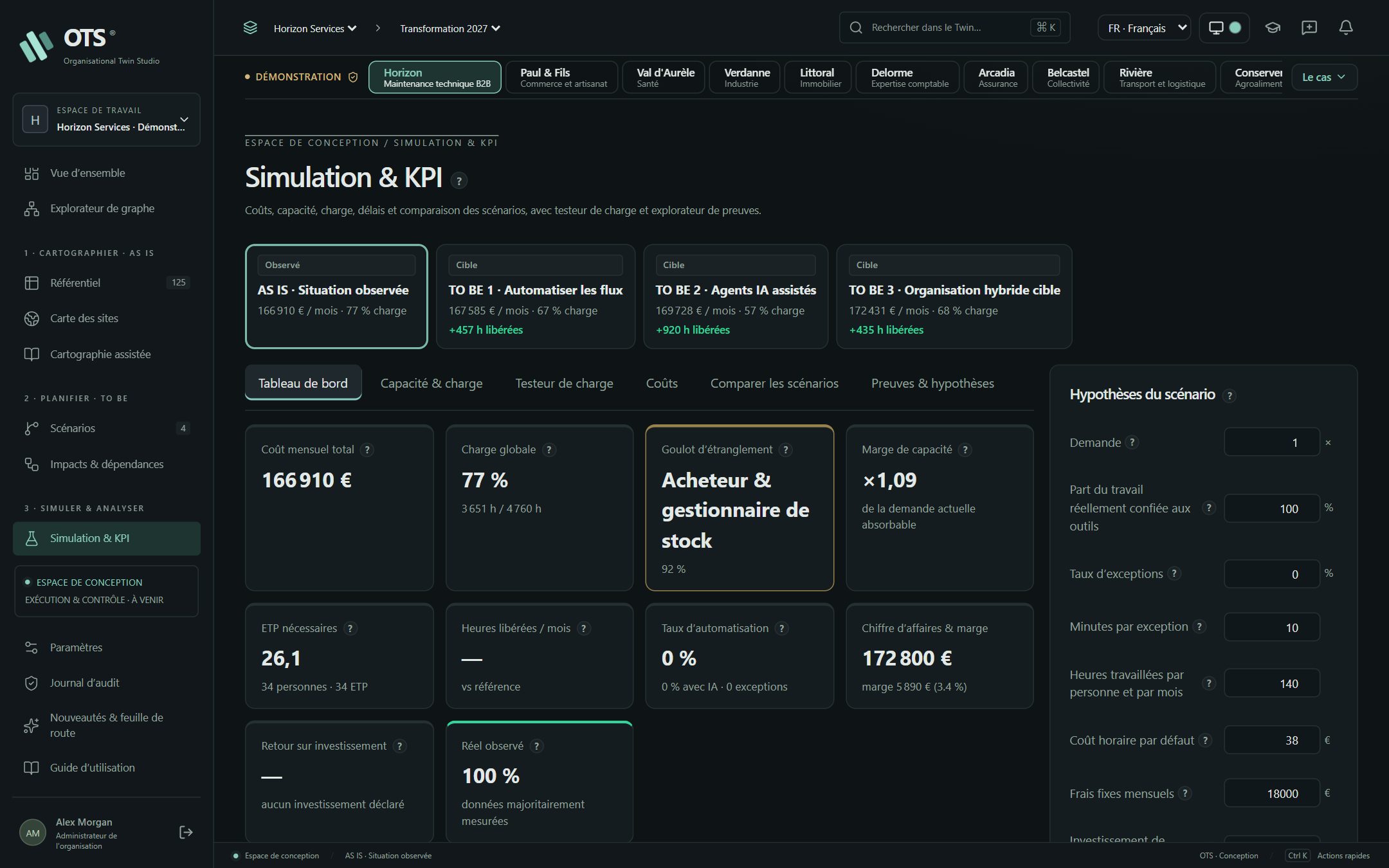1389x868 pixels.
Task: Toggle the display mode monitor switch
Action: coord(1224,28)
